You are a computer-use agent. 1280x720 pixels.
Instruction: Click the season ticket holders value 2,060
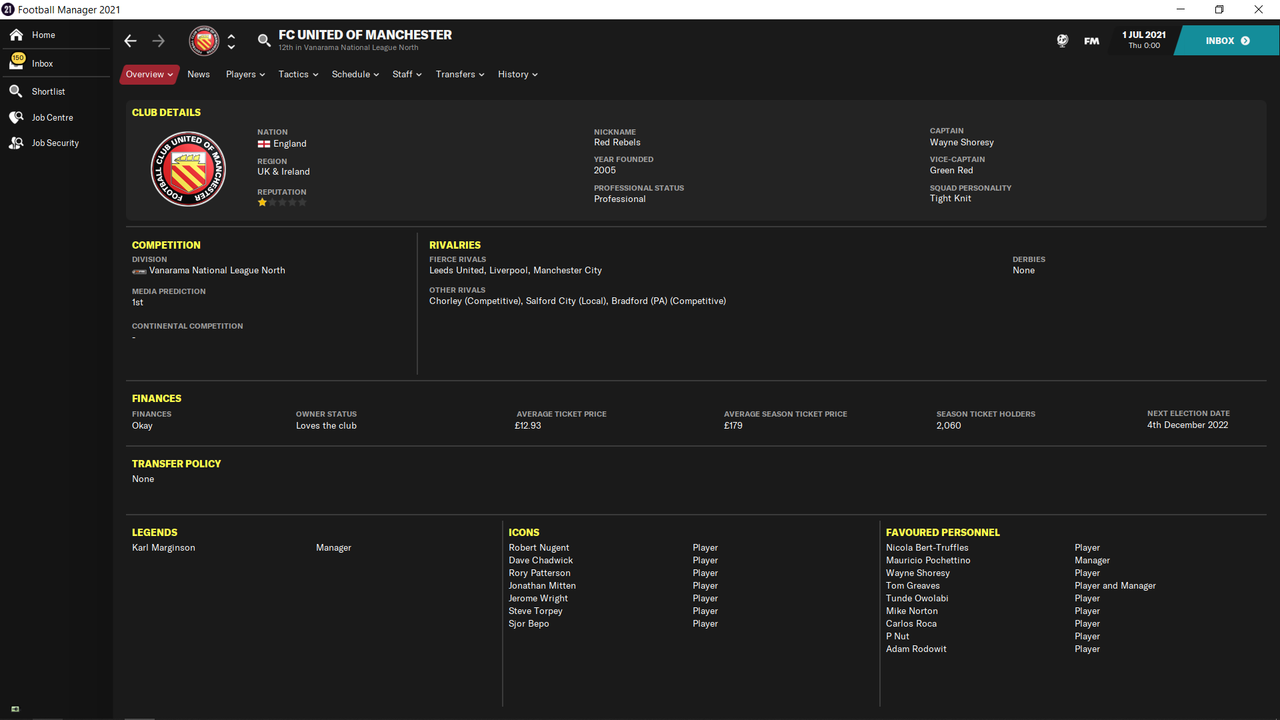(x=948, y=426)
